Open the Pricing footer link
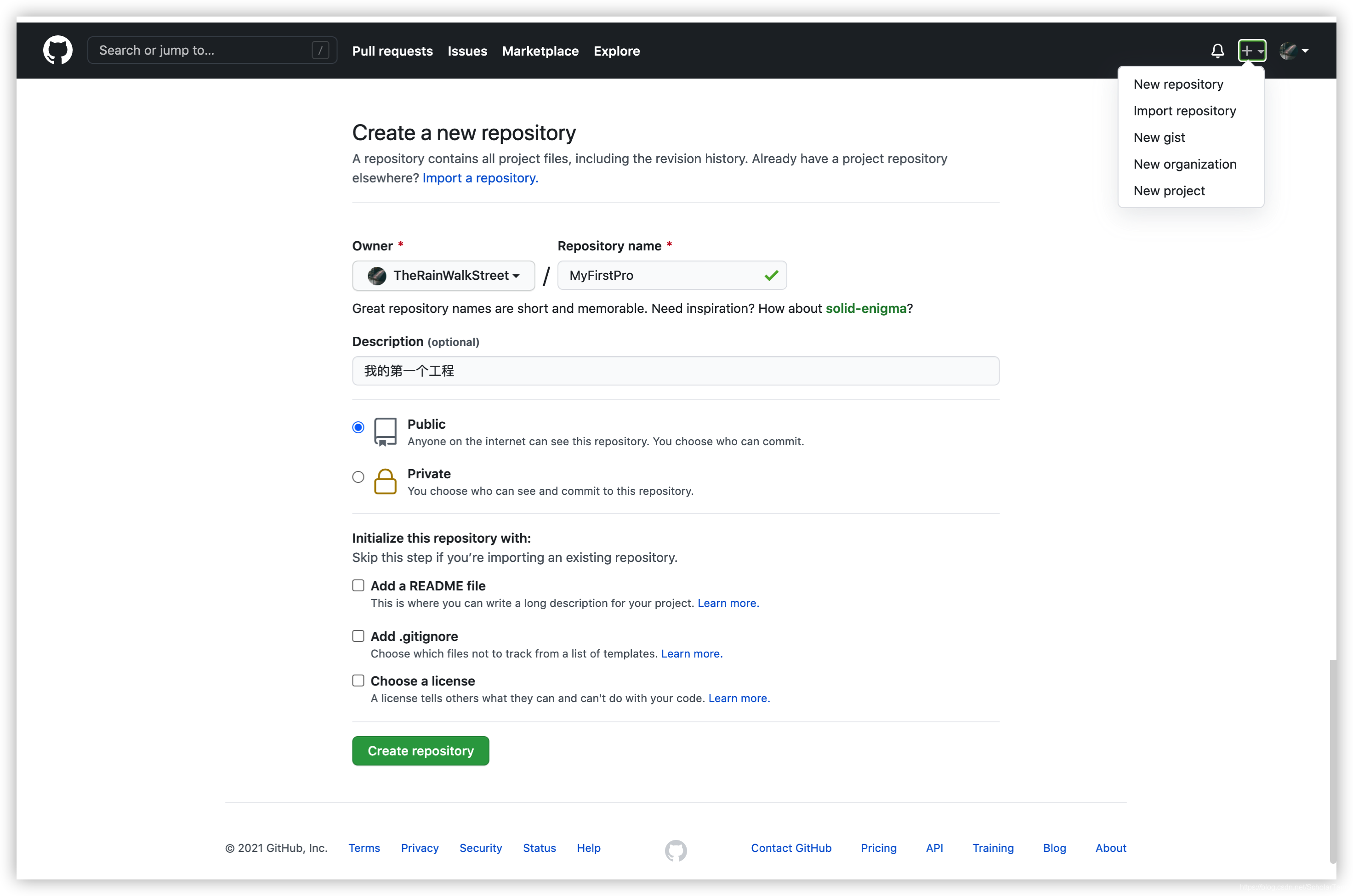 (x=878, y=848)
